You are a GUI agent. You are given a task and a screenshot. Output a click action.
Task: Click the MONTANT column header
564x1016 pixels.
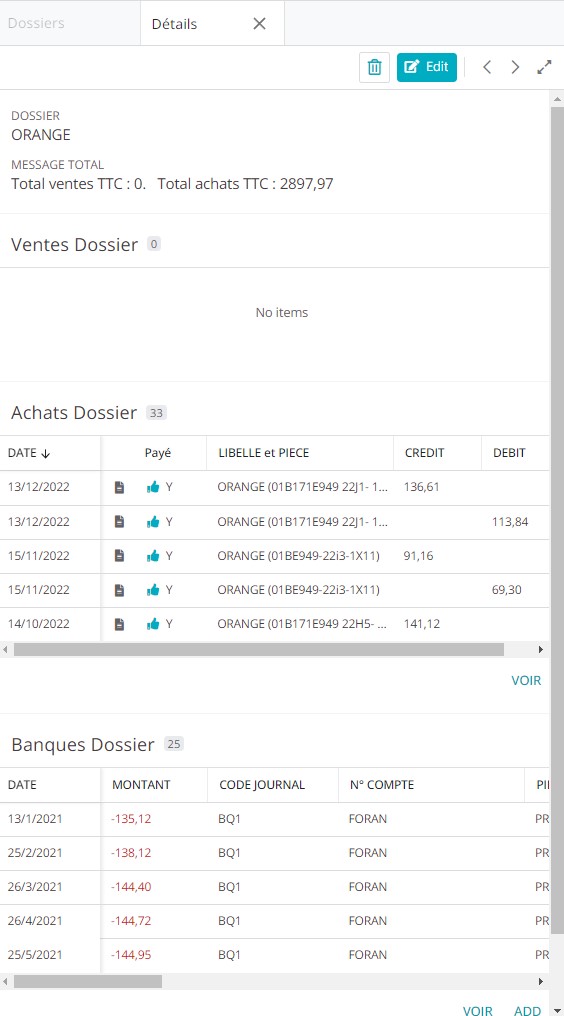tap(154, 785)
